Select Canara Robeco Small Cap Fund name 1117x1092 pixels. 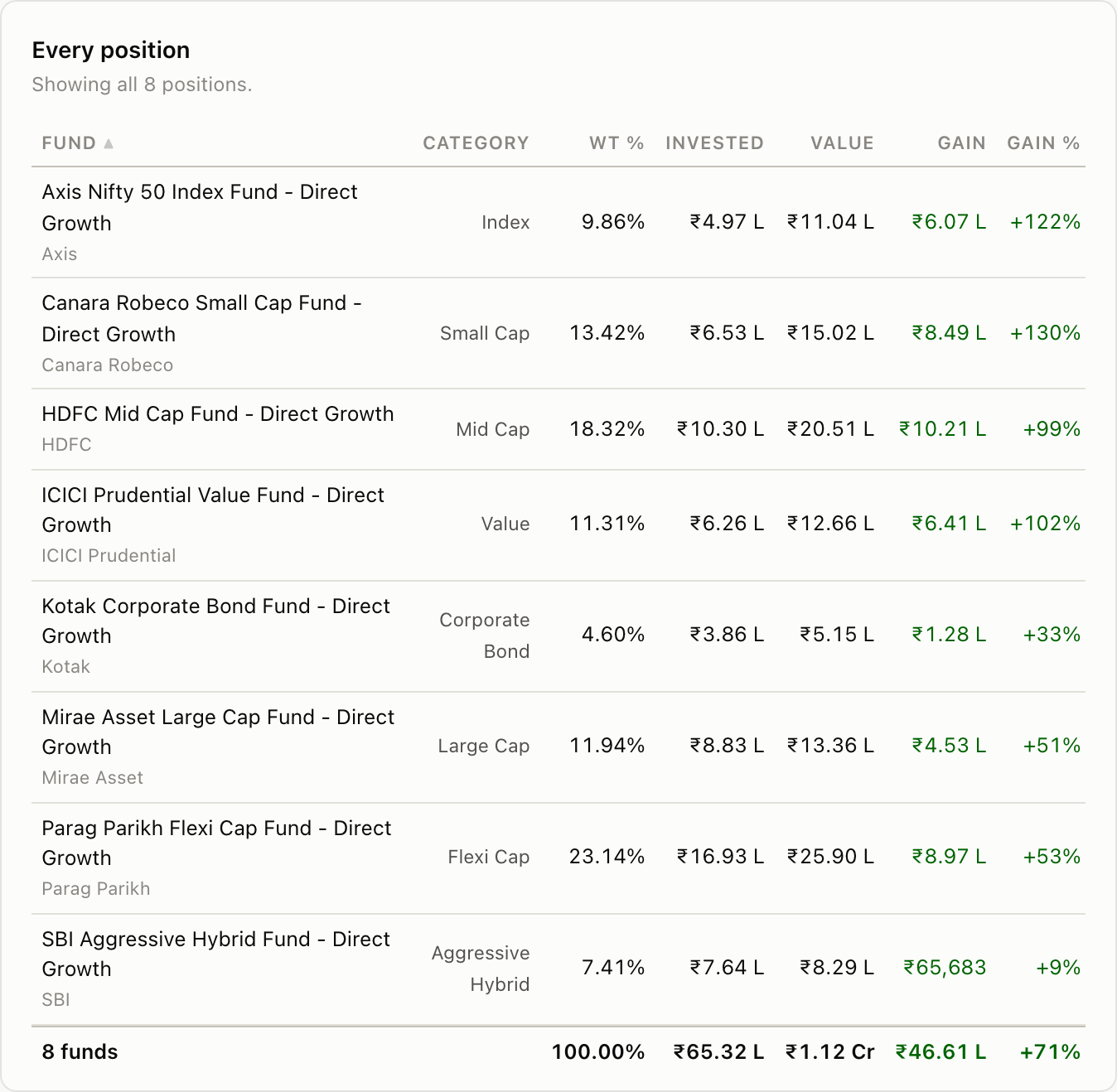point(202,318)
